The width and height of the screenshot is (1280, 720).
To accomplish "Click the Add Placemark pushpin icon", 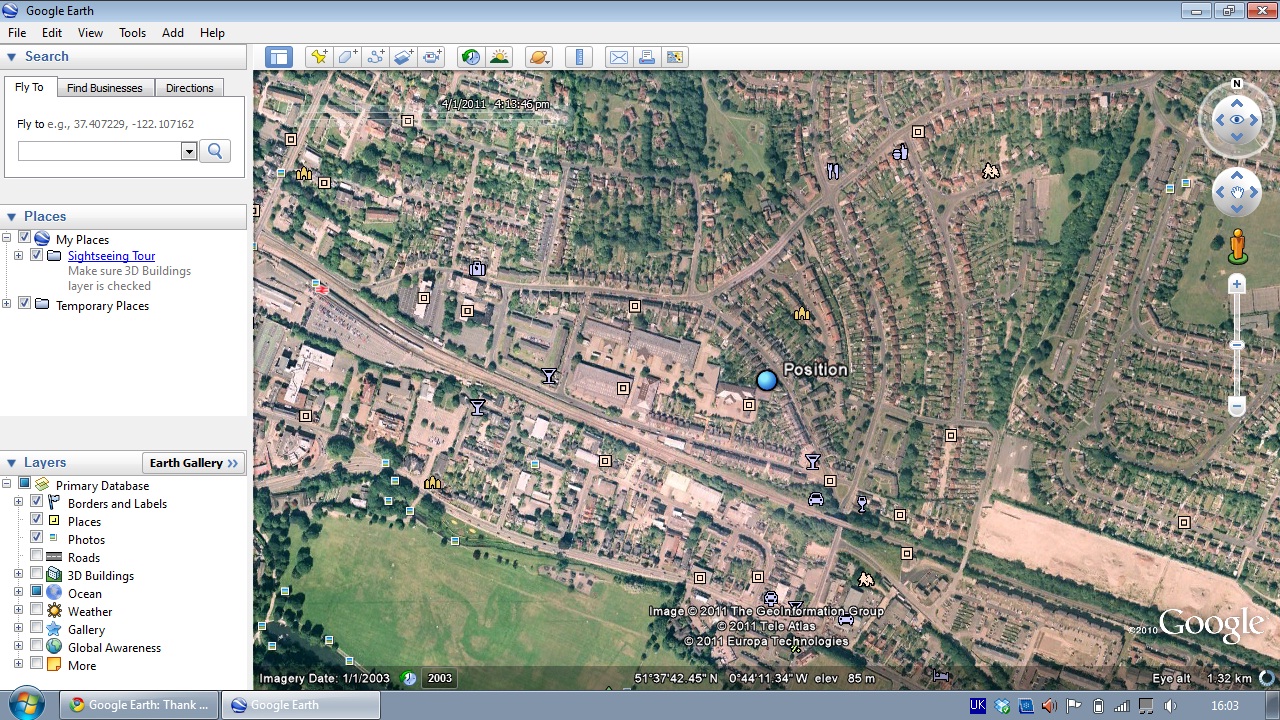I will click(x=319, y=57).
